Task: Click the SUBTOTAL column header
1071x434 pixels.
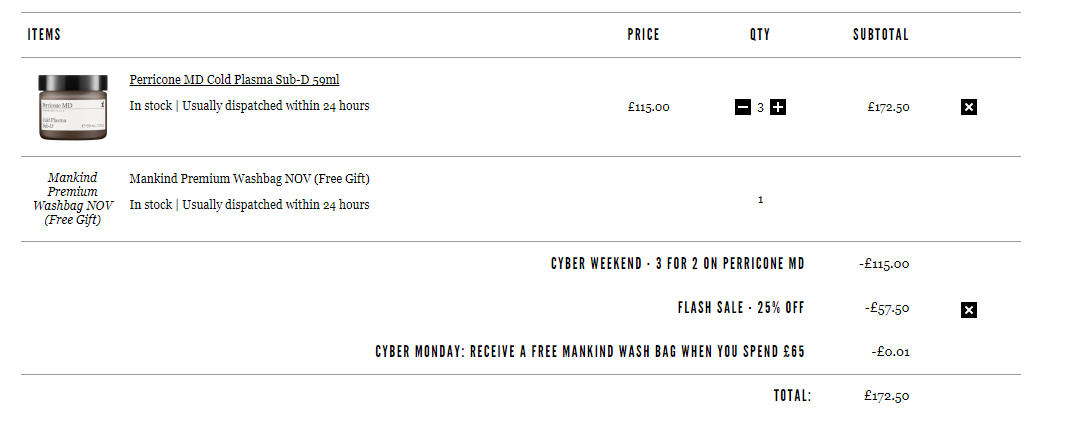Action: pos(880,35)
